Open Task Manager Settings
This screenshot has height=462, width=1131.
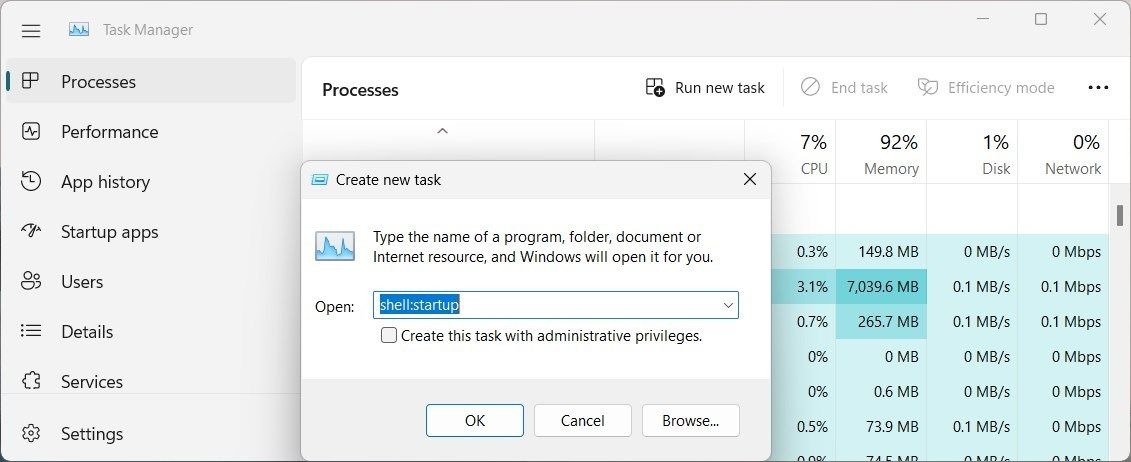coord(151,433)
